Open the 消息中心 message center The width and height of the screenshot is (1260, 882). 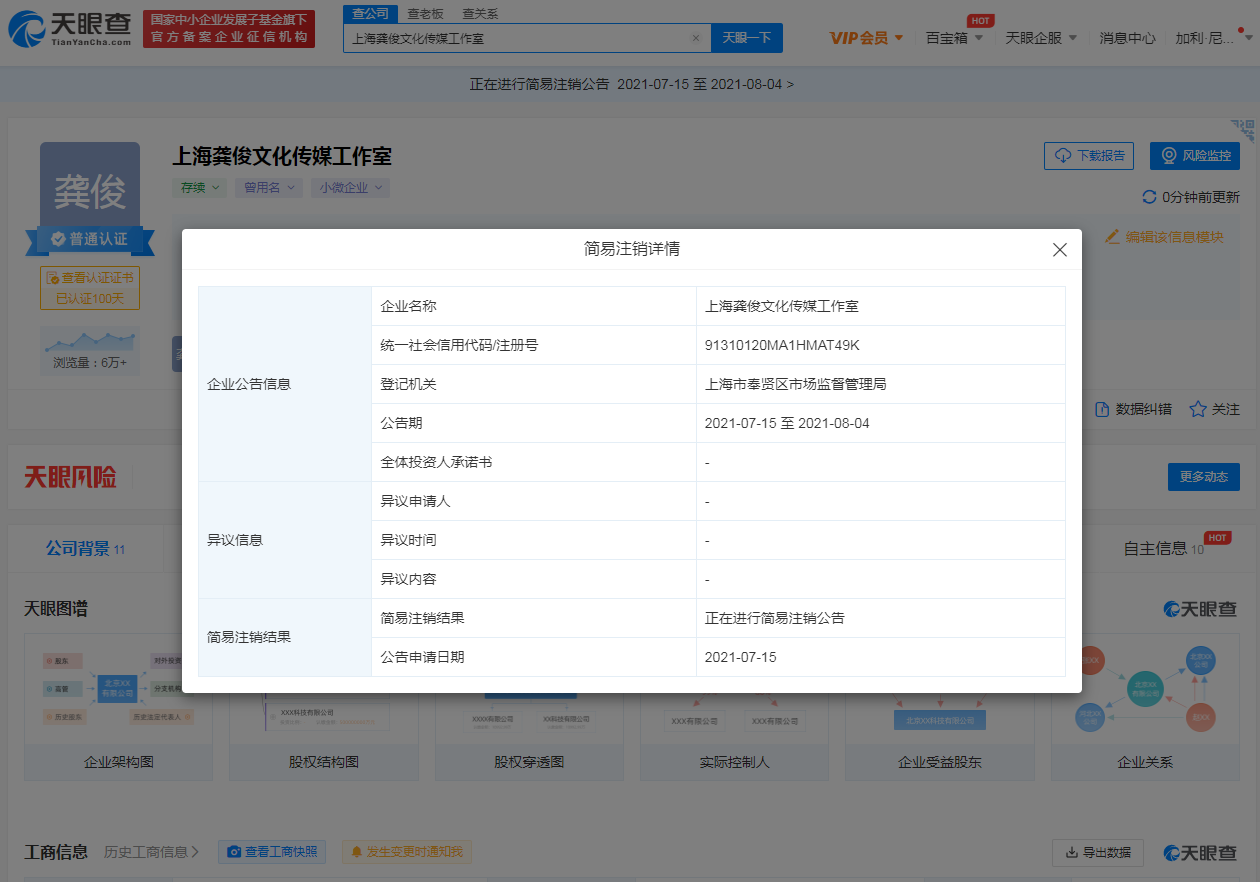tap(1127, 38)
